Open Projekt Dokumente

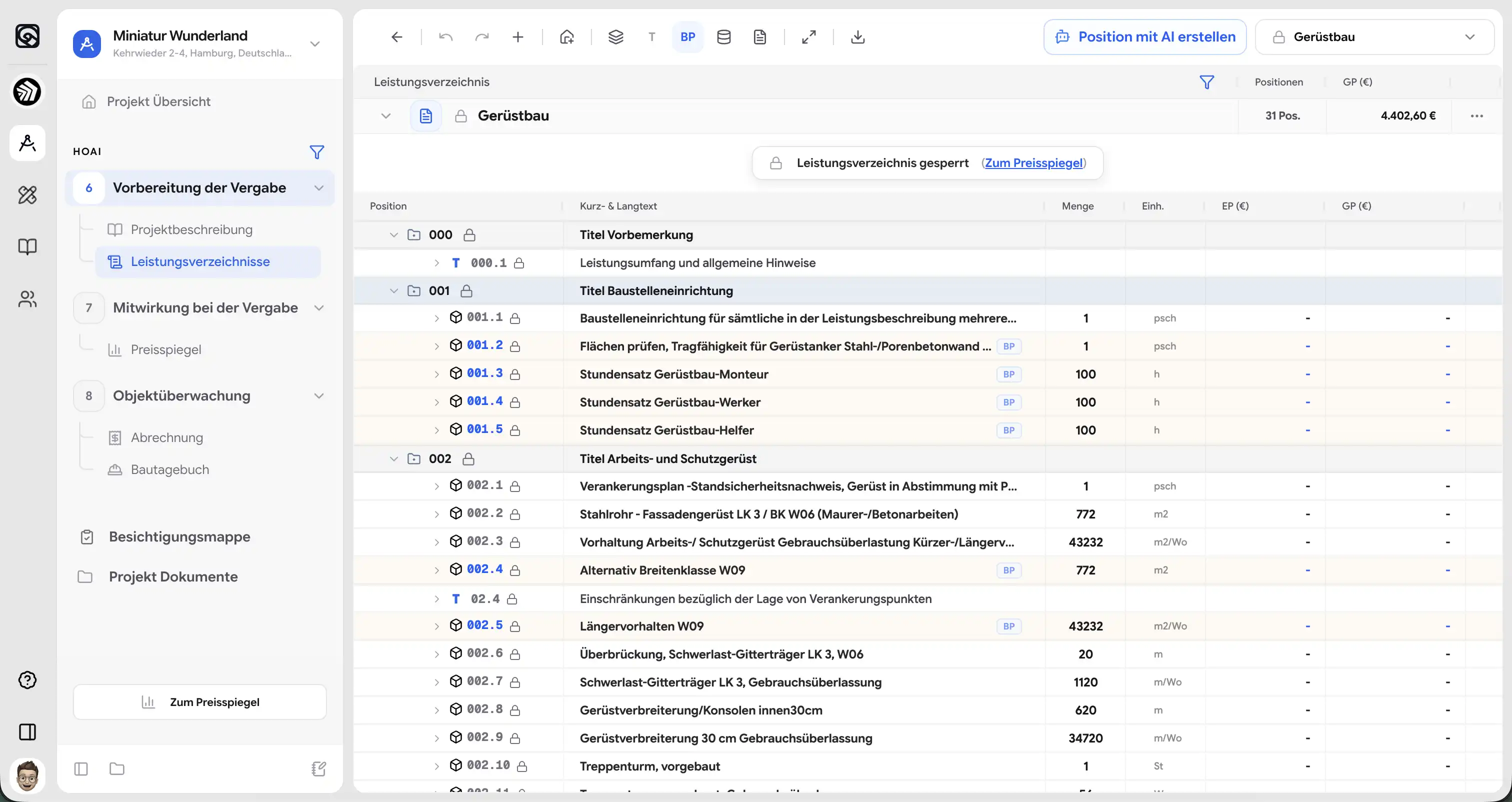173,576
